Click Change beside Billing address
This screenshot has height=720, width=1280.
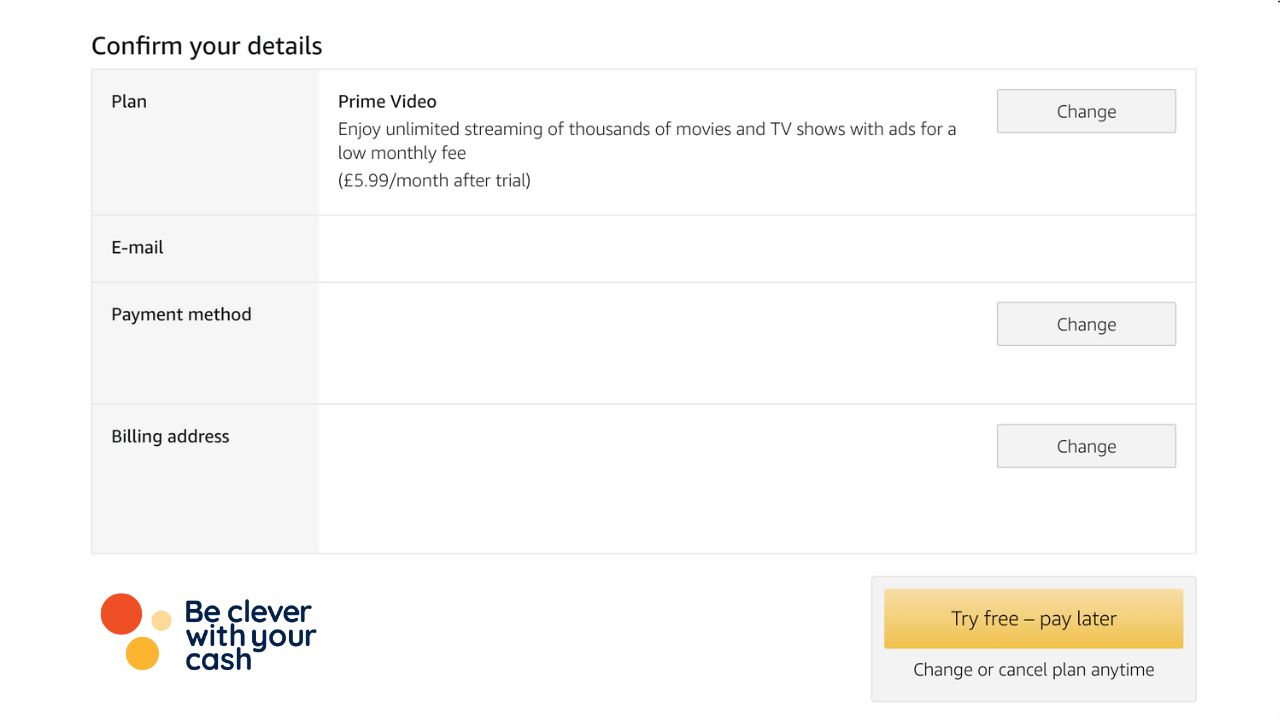pos(1086,446)
